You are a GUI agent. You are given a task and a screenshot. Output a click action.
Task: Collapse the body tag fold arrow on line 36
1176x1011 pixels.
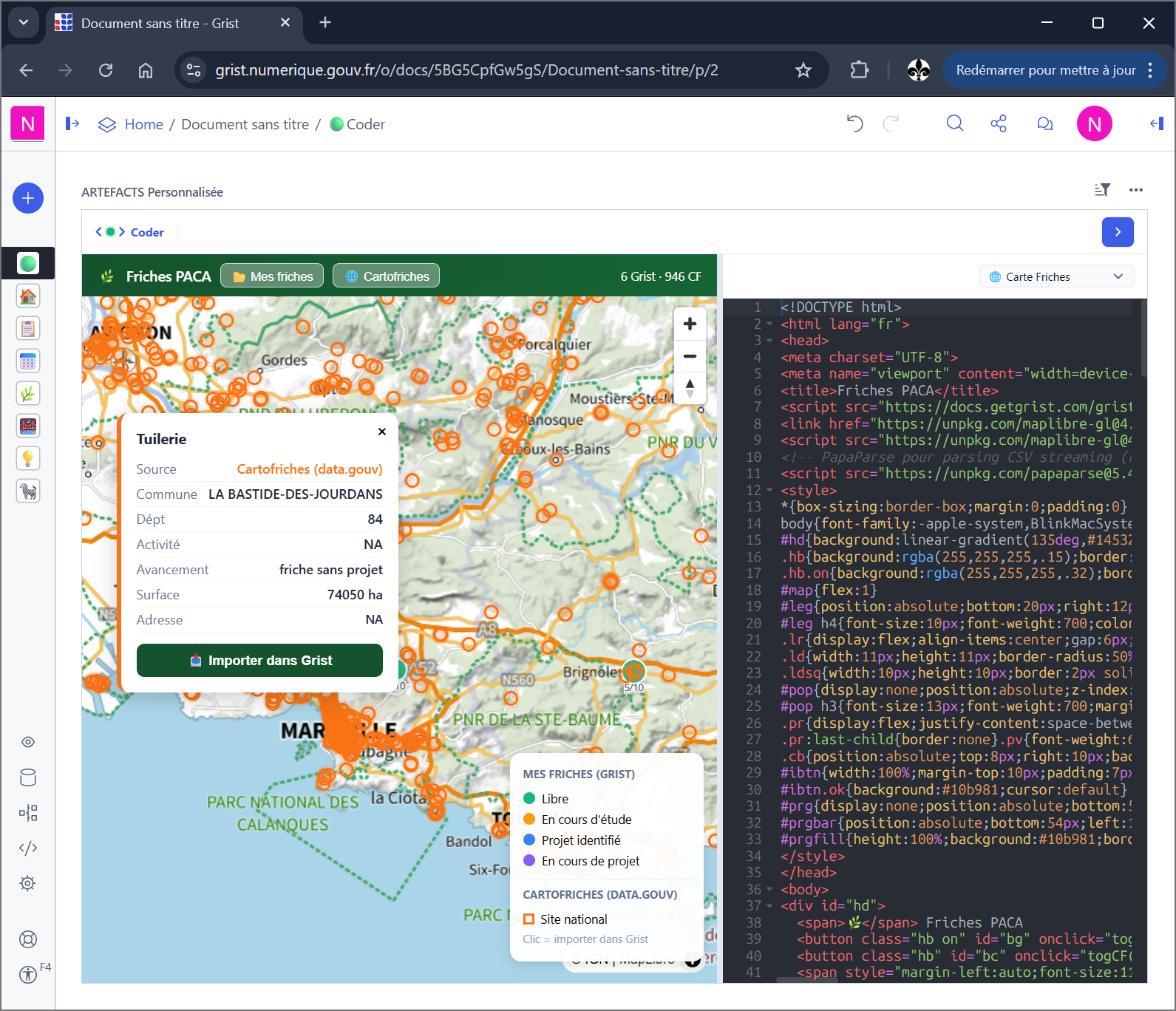pos(769,889)
